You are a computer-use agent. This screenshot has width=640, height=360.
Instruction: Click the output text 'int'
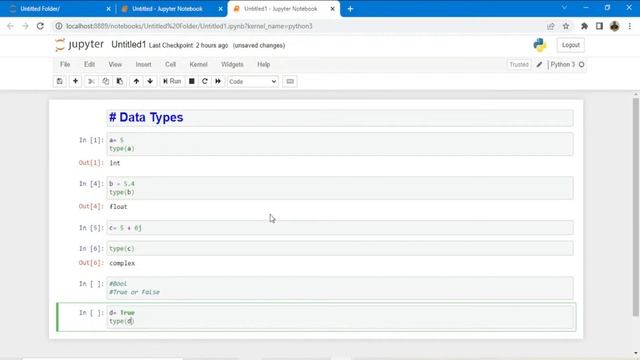coord(115,163)
